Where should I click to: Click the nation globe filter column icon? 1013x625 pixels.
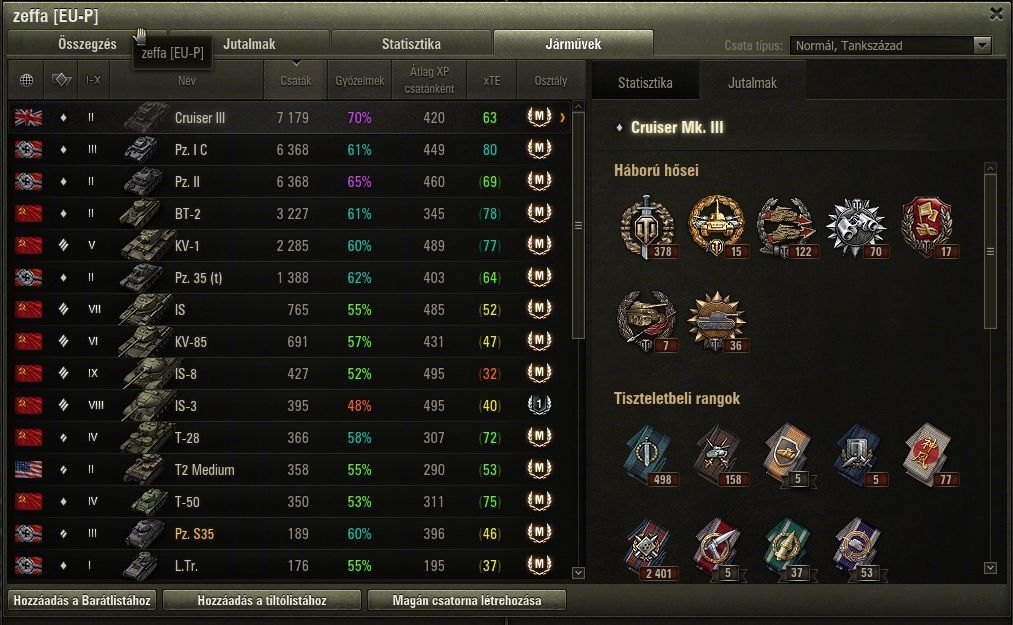tap(26, 80)
